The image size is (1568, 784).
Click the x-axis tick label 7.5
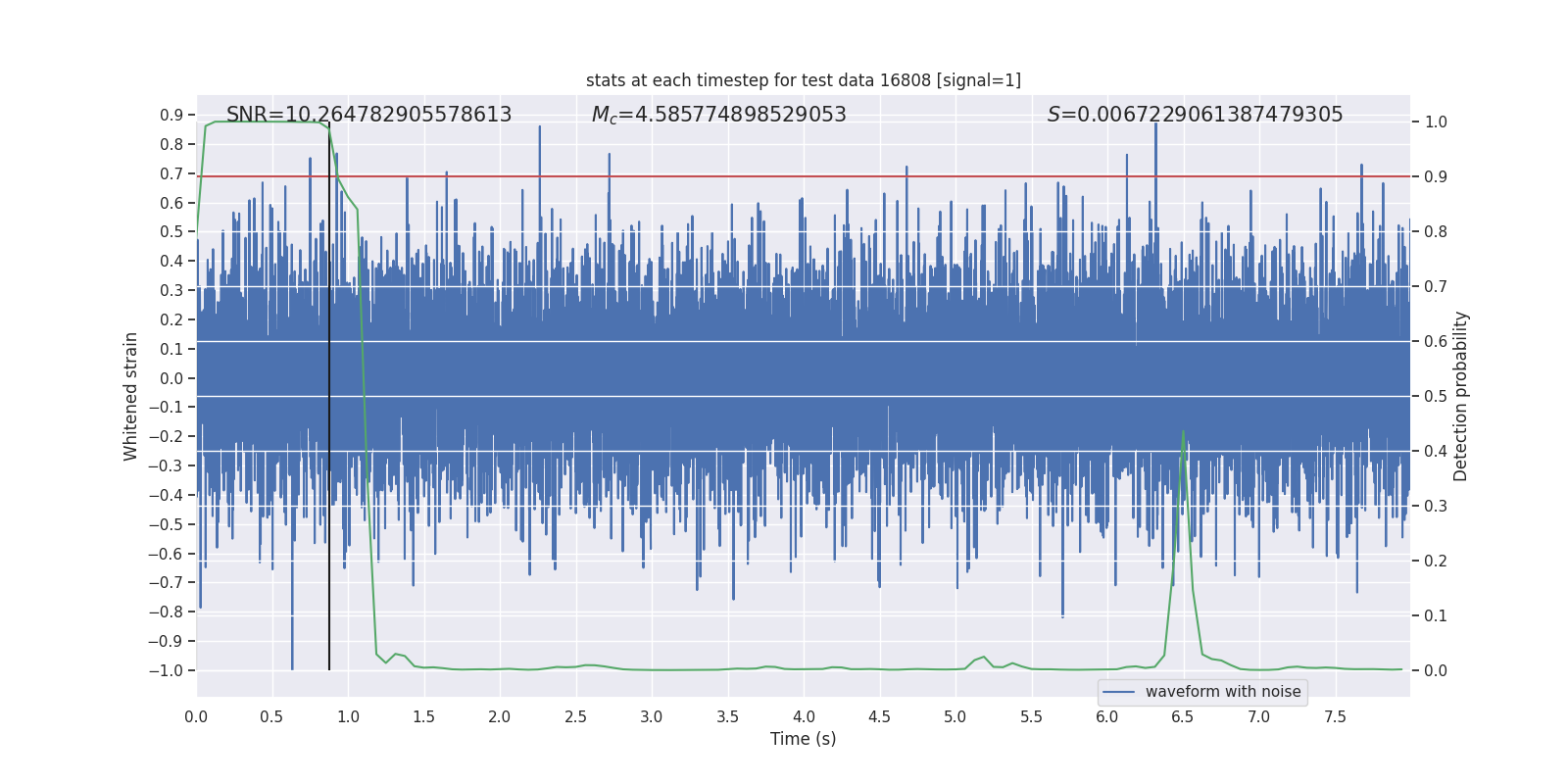coord(1335,716)
